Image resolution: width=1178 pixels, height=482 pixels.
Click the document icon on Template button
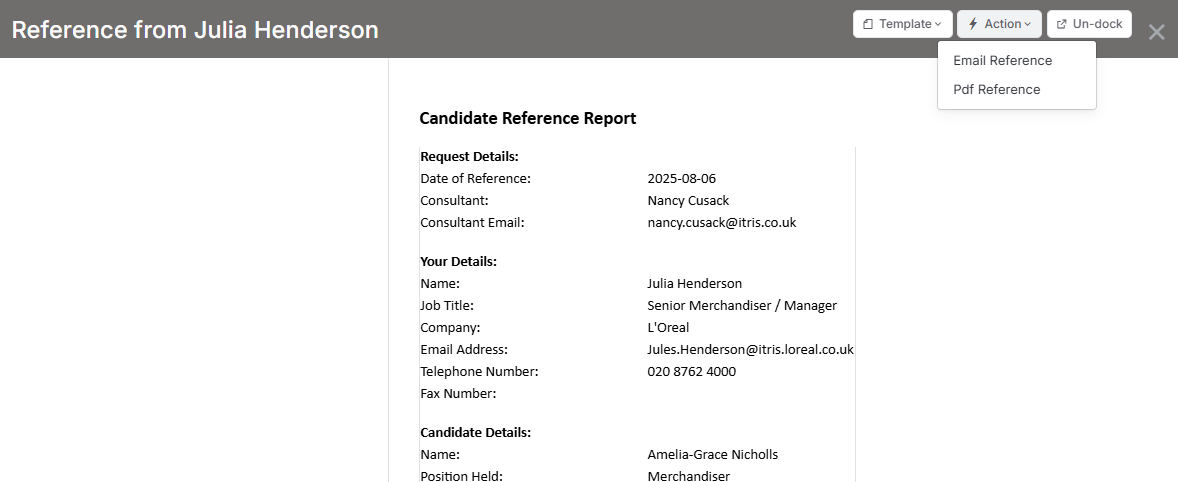click(x=868, y=24)
